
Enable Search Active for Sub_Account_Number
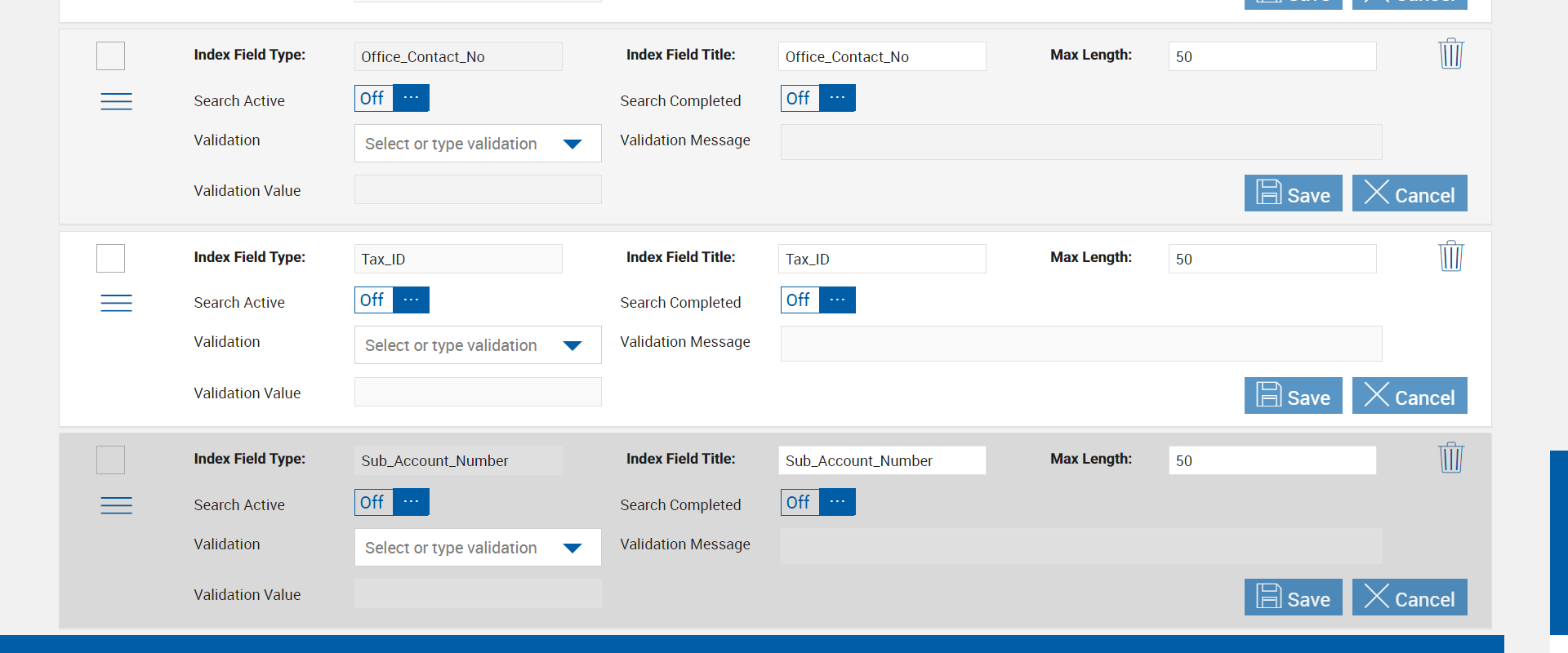(x=392, y=502)
